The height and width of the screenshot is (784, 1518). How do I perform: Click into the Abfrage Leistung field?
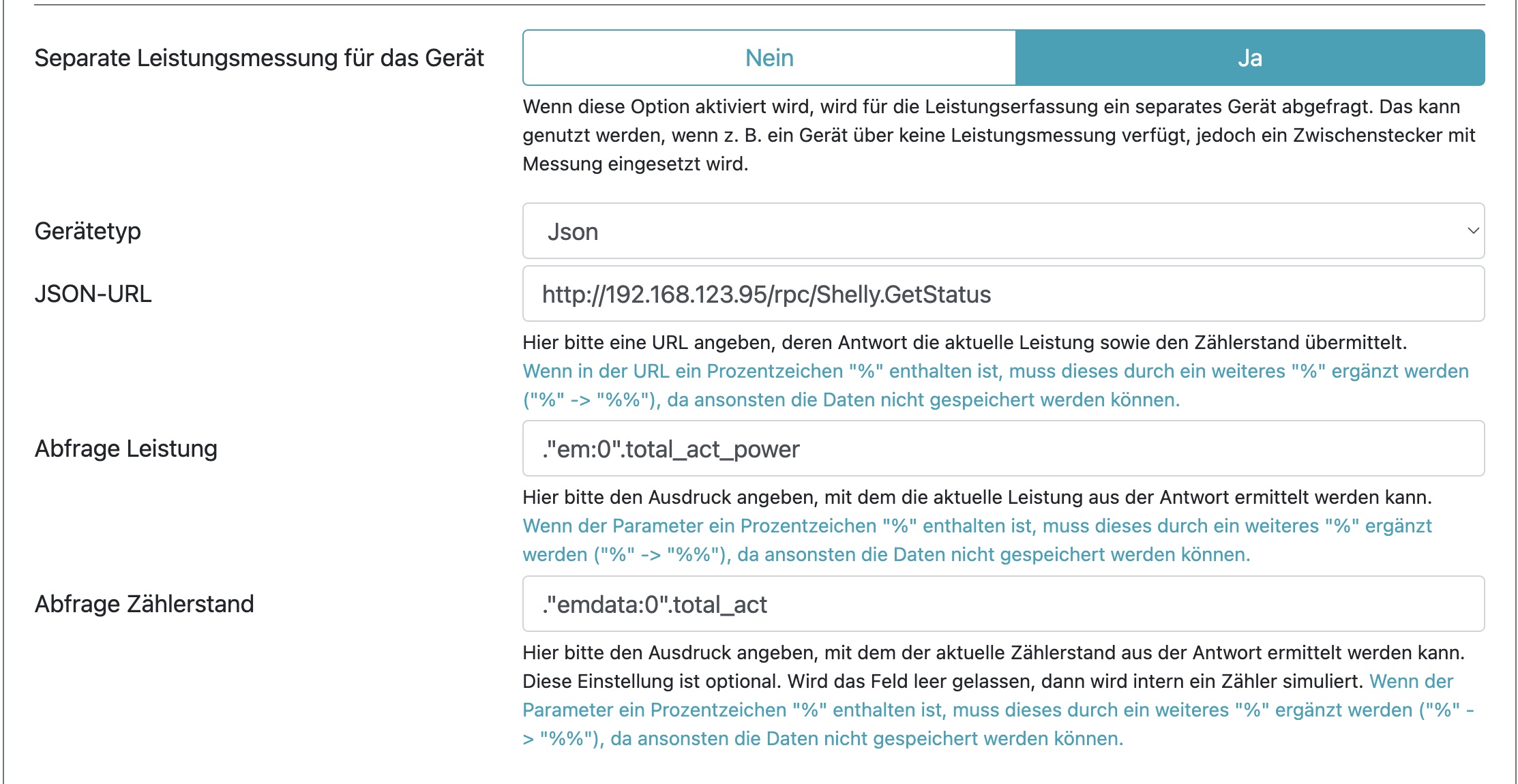1002,449
